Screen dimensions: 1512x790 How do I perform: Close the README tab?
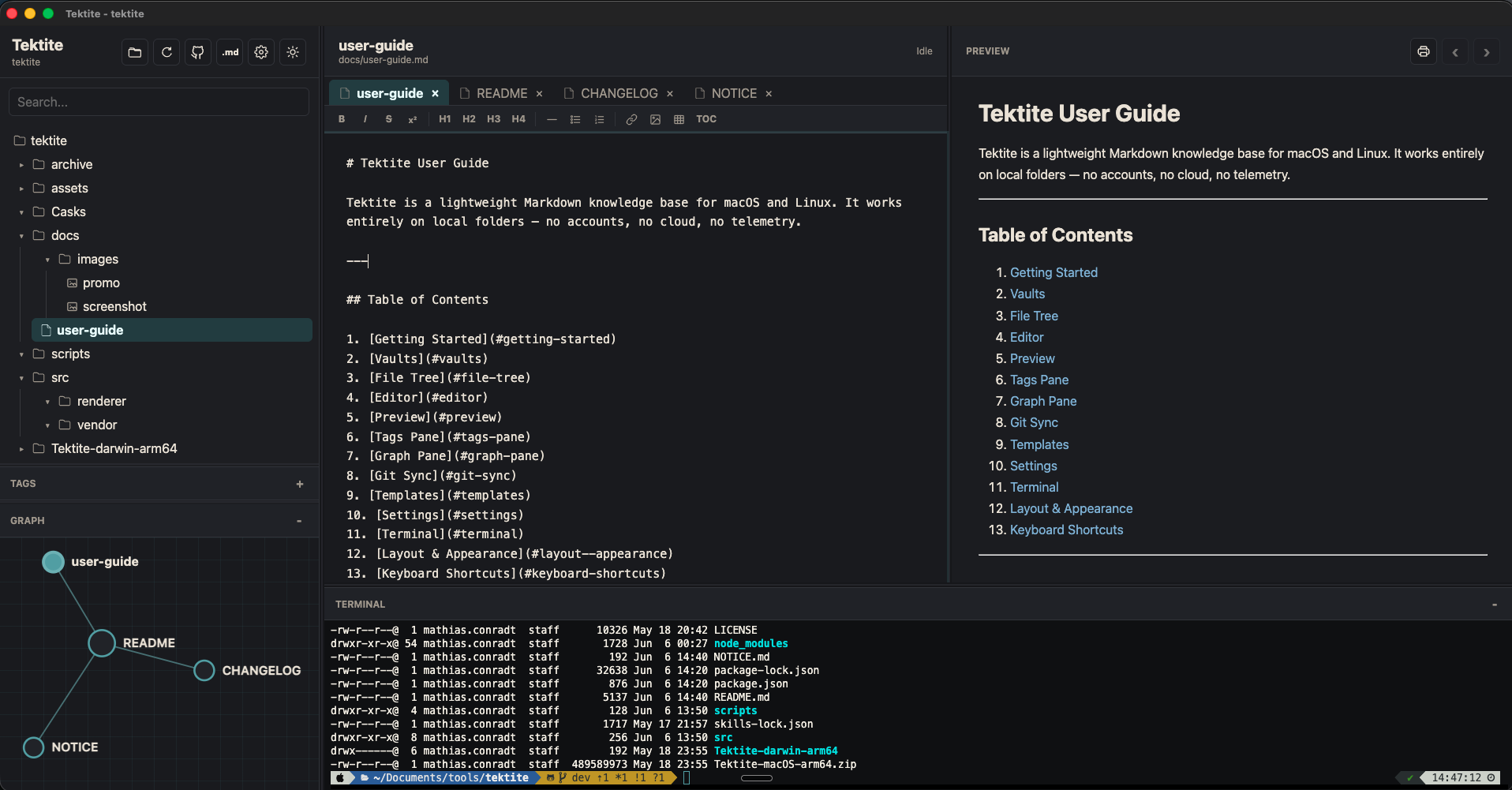click(540, 94)
